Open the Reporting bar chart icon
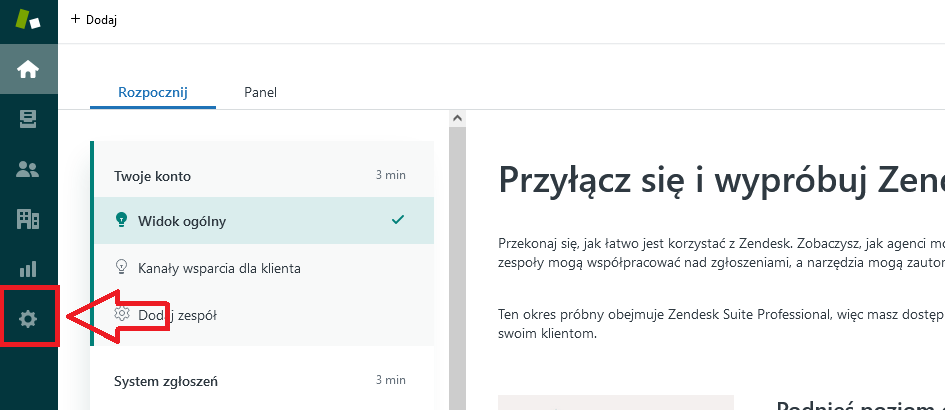This screenshot has height=410, width=945. click(x=28, y=269)
